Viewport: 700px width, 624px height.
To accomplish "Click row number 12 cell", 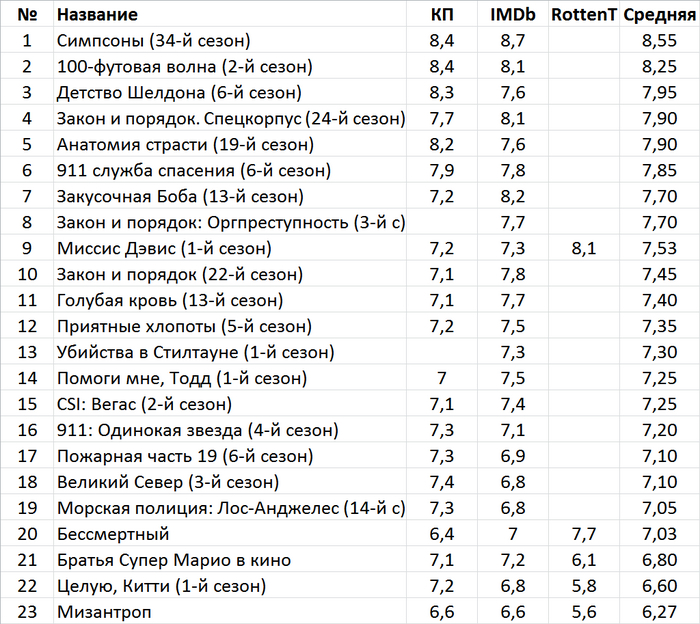I will (28, 326).
